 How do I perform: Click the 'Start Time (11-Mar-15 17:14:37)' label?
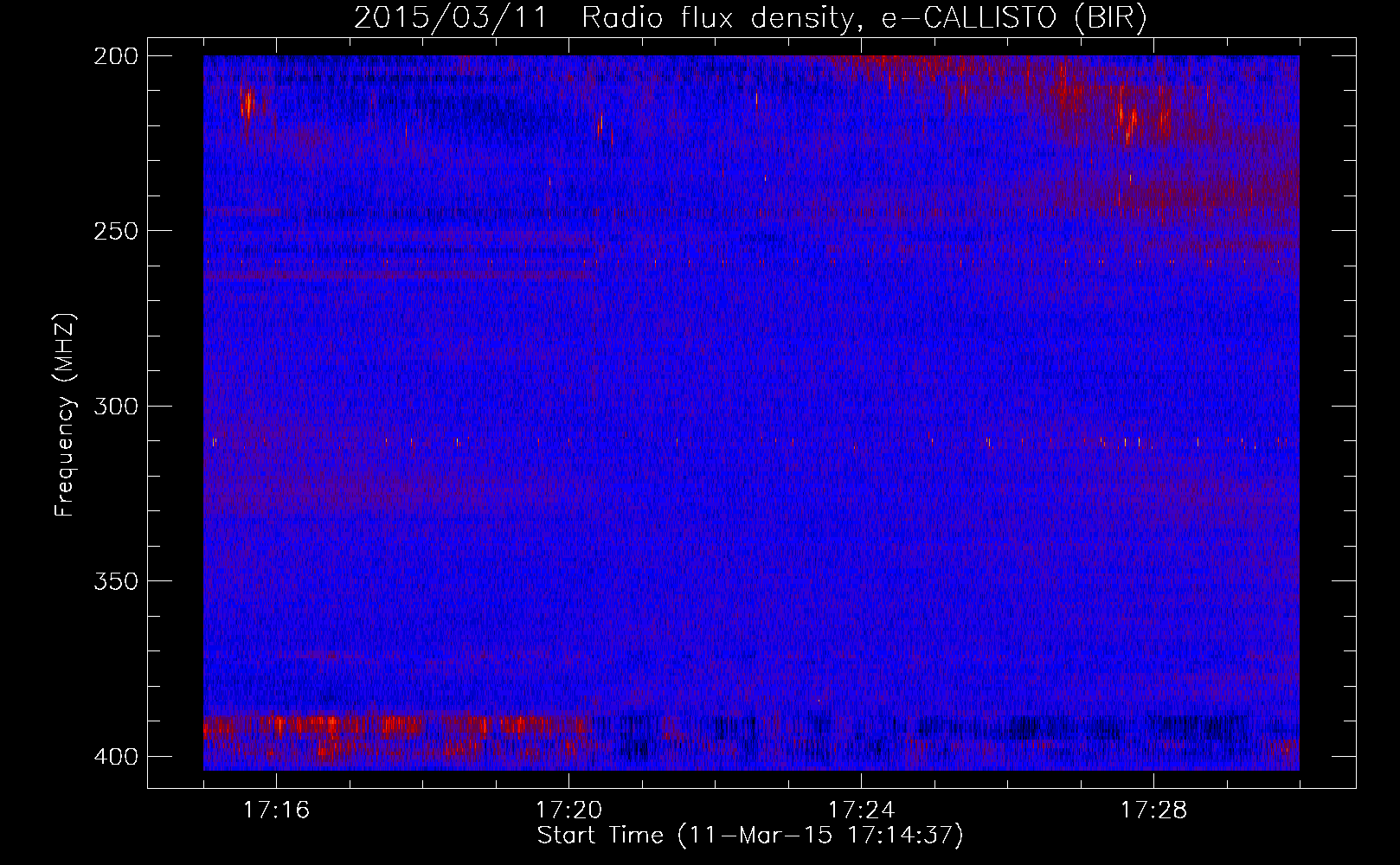click(750, 835)
